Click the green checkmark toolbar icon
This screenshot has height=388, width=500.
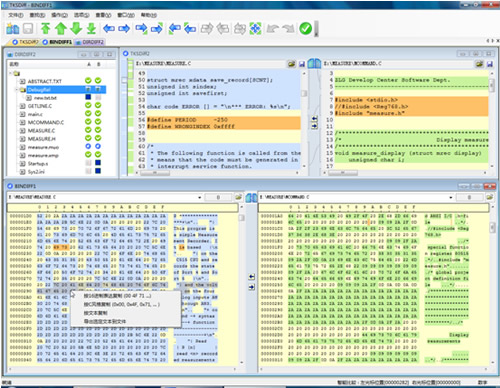pos(305,29)
